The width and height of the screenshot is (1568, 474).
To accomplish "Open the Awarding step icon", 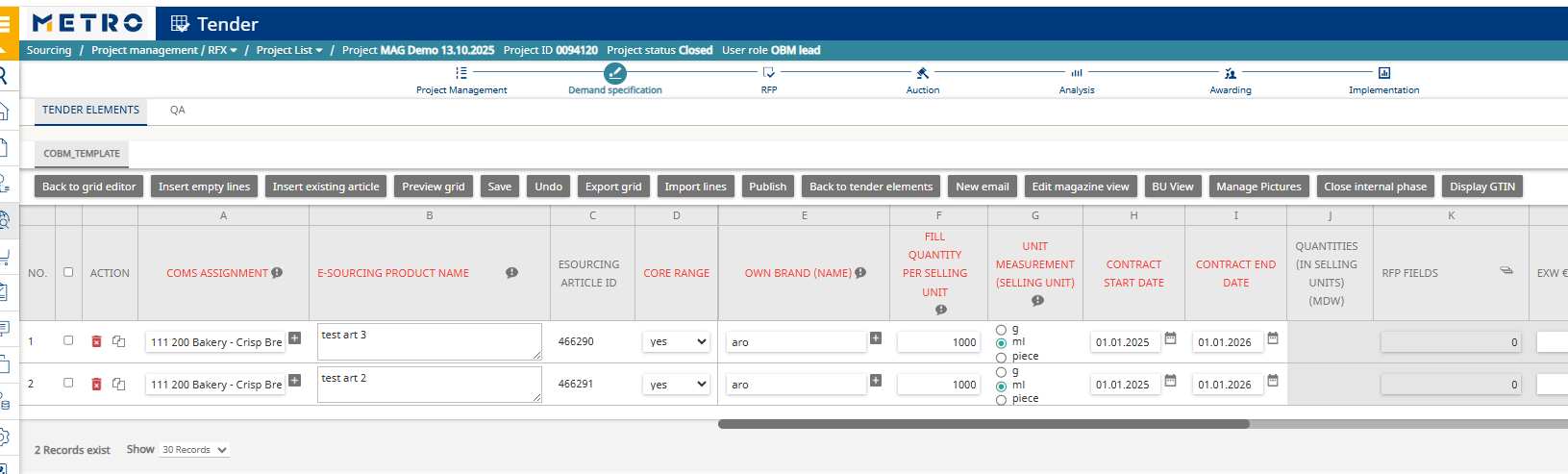I will [1231, 72].
